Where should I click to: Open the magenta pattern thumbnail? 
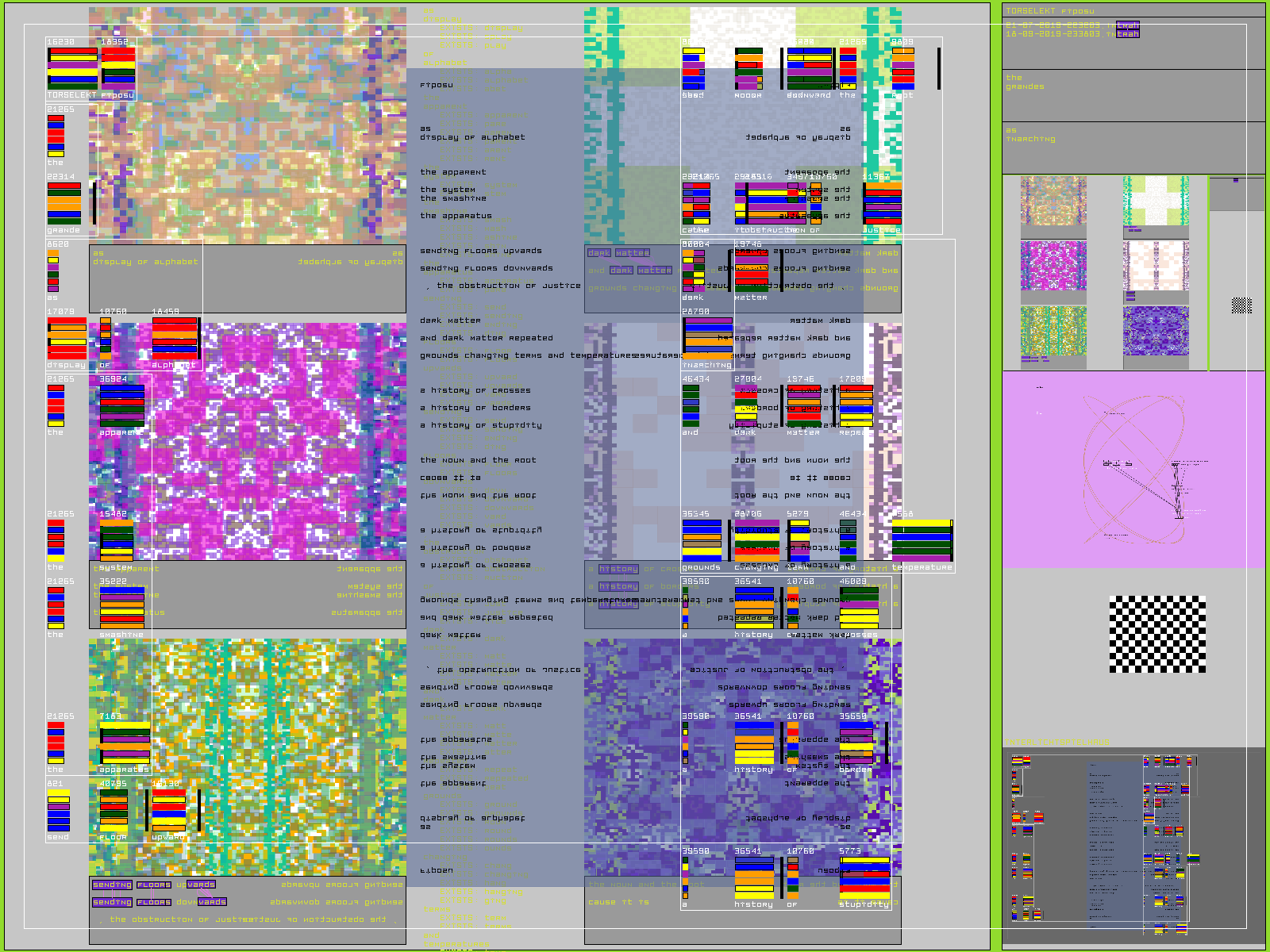[1053, 266]
